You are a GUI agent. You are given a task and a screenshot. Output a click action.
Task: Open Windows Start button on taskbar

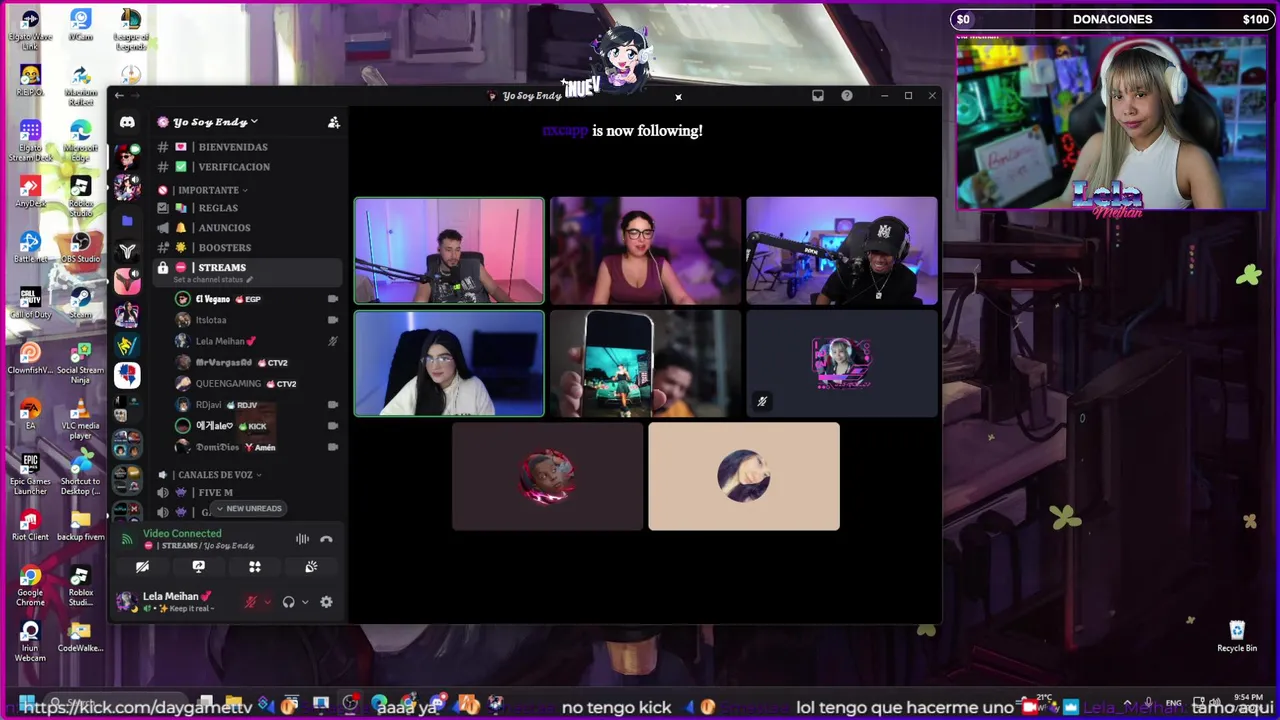27,704
